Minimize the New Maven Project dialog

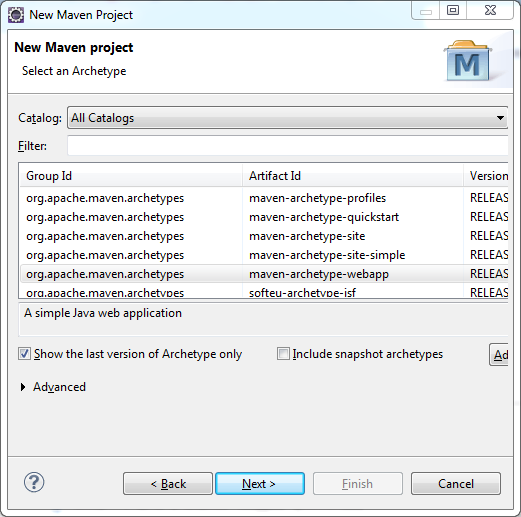coord(426,10)
